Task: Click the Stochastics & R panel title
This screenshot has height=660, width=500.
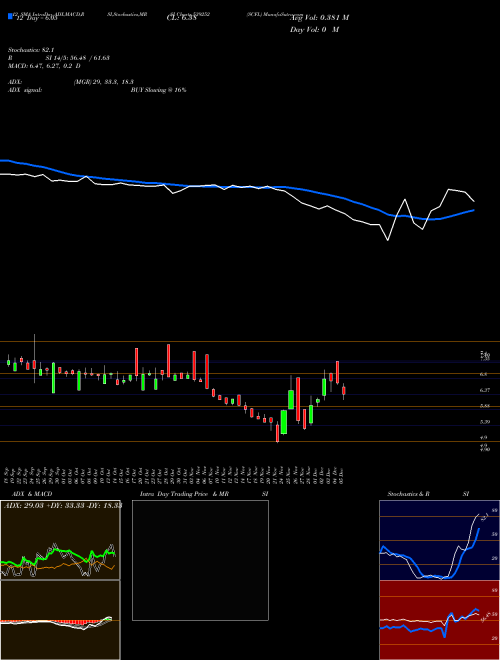Action: [409, 494]
